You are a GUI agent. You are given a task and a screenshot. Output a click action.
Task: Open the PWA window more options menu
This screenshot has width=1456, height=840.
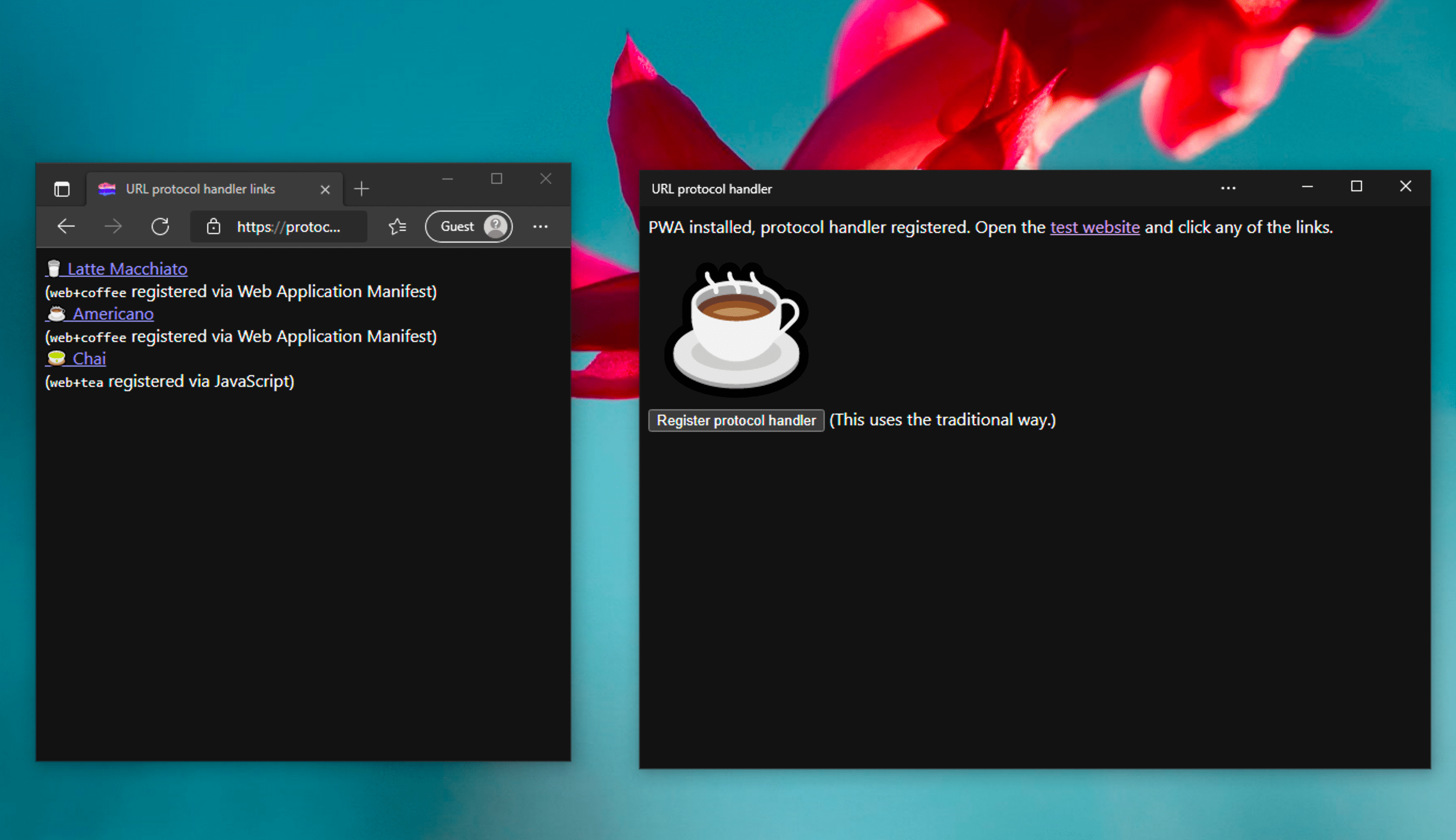coord(1228,188)
